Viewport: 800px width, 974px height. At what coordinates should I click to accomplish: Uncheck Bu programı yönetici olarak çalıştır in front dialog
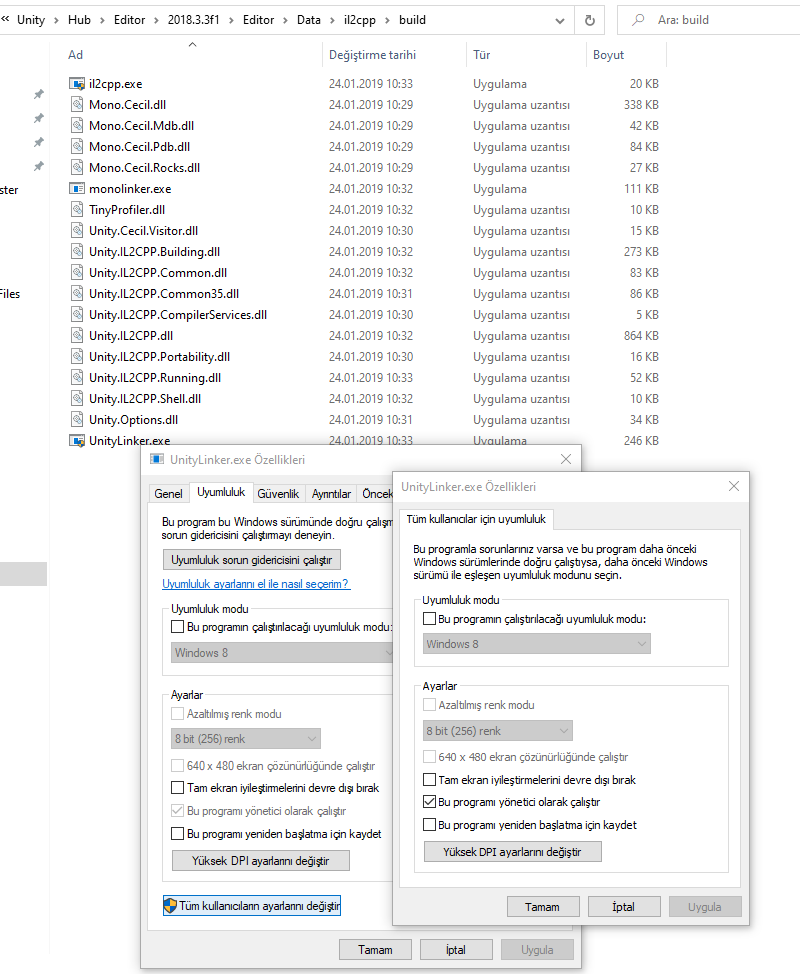coord(429,802)
